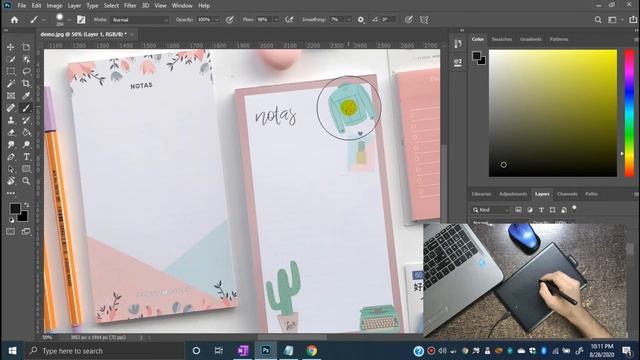Switch to the Adjustments tab

[513, 194]
